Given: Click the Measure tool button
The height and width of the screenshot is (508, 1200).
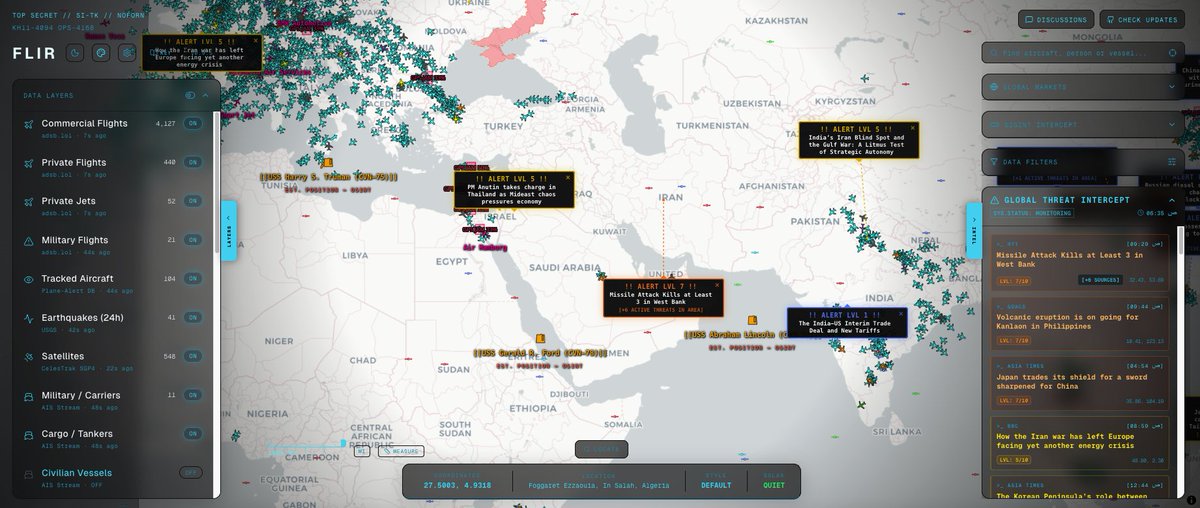Looking at the screenshot, I should (401, 452).
